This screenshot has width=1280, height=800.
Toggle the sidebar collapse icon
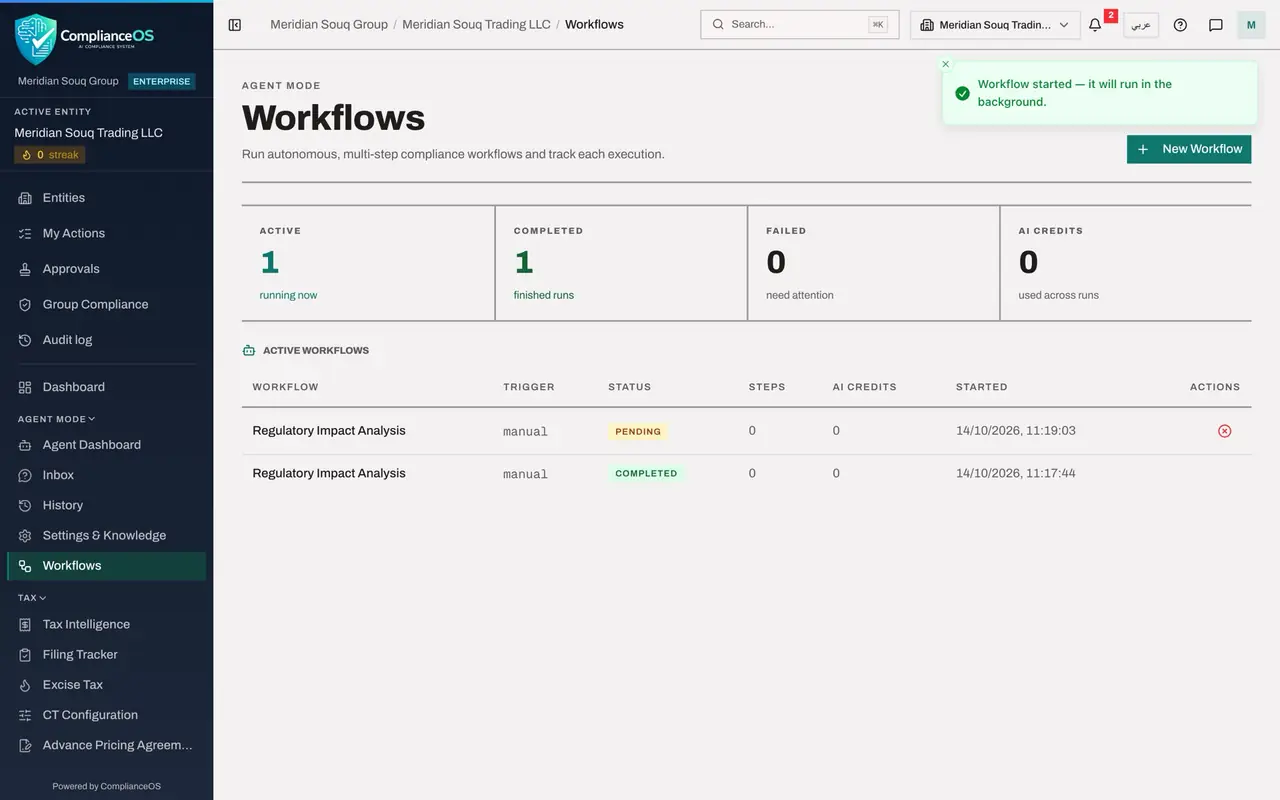click(x=235, y=25)
